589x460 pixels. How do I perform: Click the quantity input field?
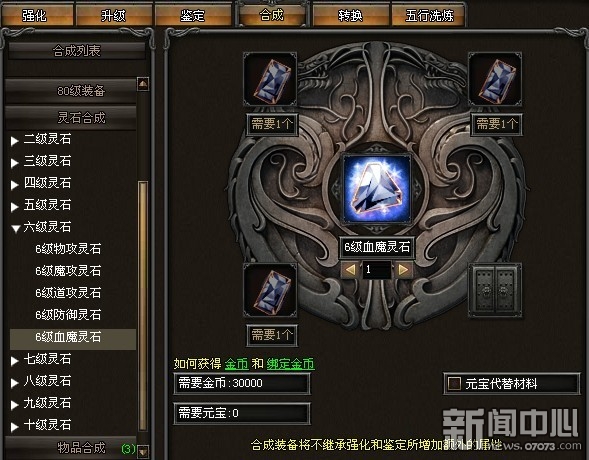click(x=377, y=269)
